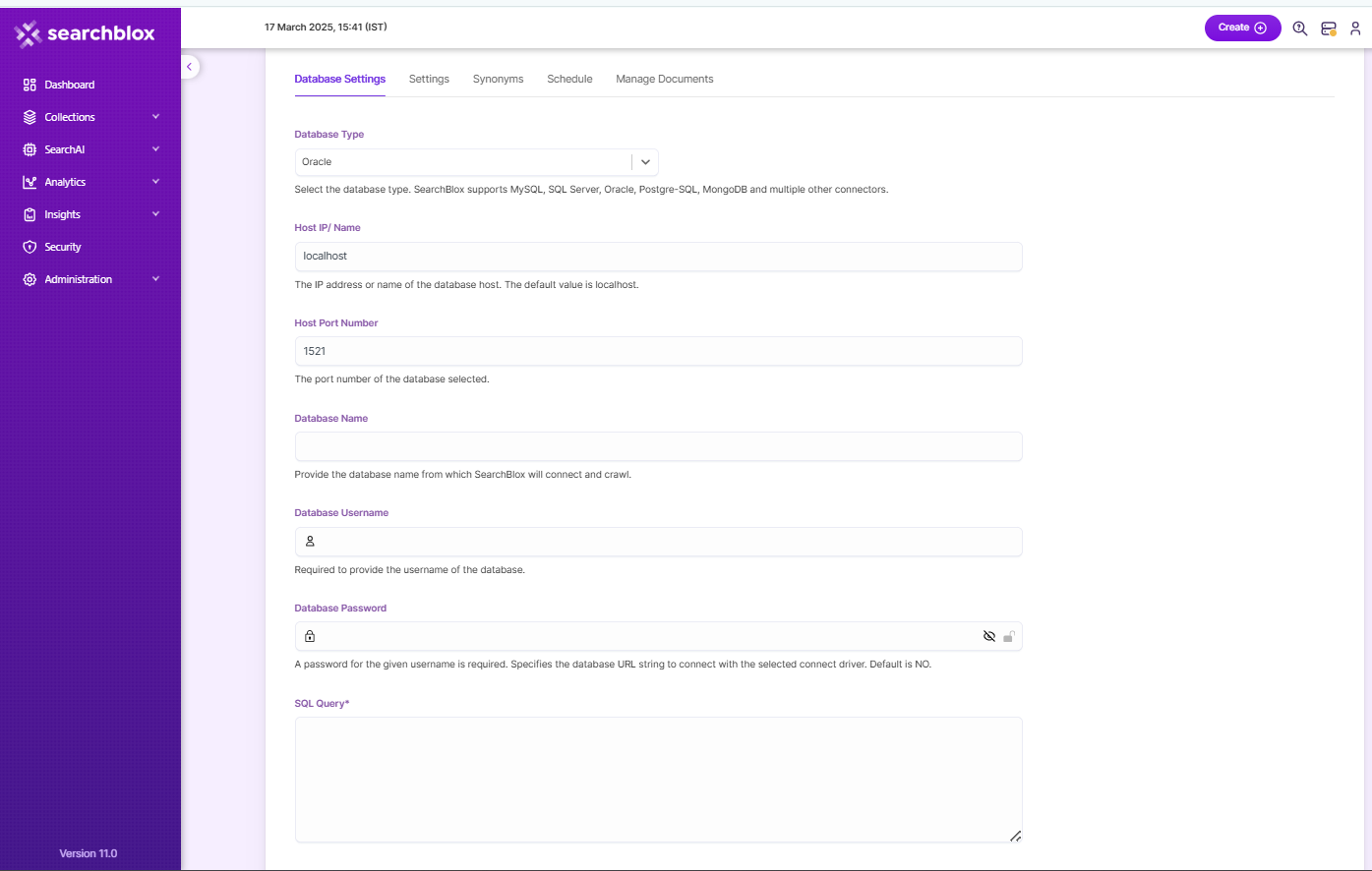The height and width of the screenshot is (871, 1372).
Task: Open the Schedule tab
Action: (x=569, y=79)
